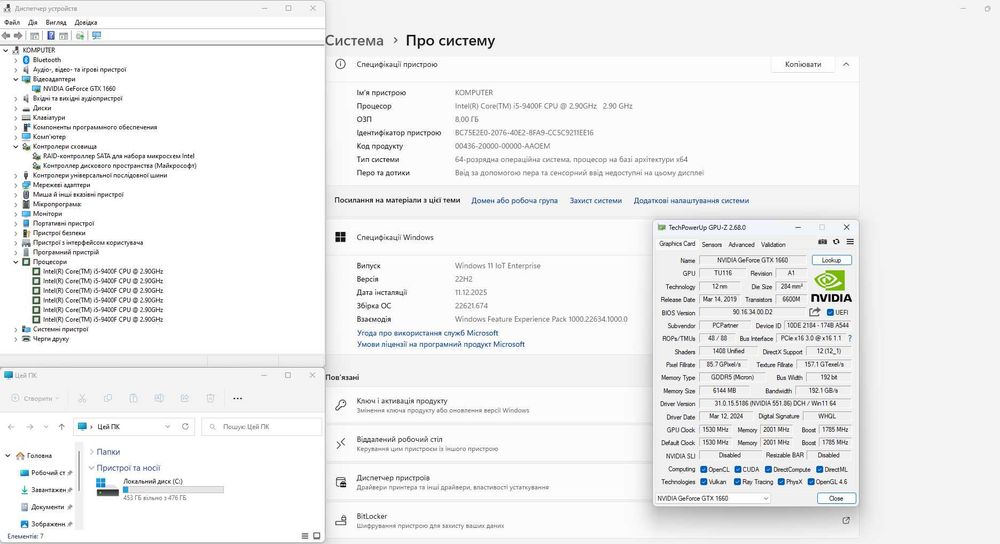Click Lookup button in GPU-Z
This screenshot has height=544, width=1000.
point(831,260)
